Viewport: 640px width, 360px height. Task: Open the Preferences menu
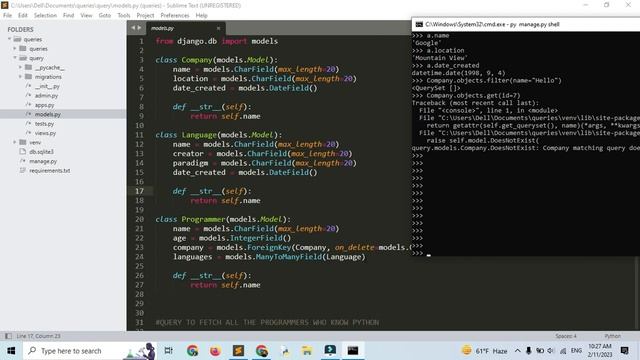point(175,15)
